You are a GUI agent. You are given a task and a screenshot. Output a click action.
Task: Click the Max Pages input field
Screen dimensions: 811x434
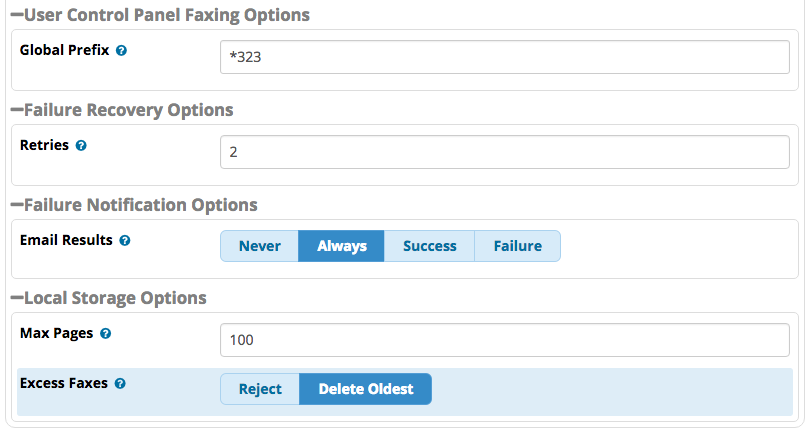coord(505,340)
